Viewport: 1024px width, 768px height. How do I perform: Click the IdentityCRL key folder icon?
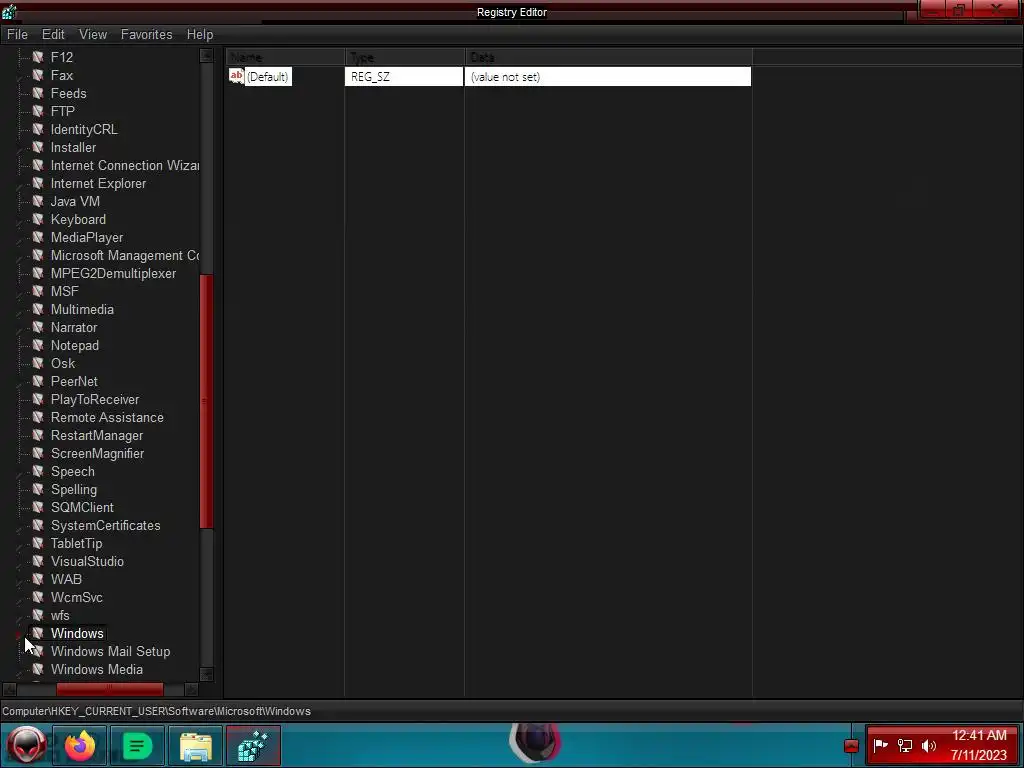(x=38, y=129)
